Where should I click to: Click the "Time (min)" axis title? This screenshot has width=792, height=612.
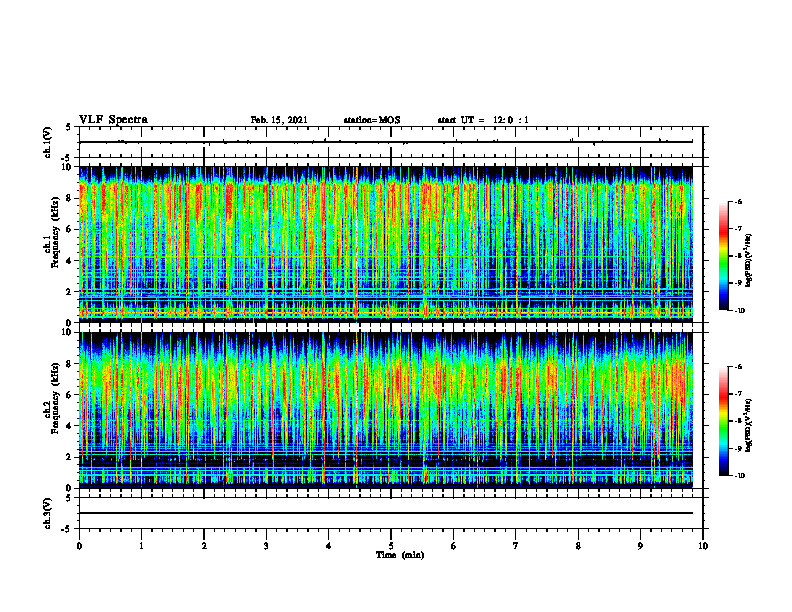(x=400, y=555)
